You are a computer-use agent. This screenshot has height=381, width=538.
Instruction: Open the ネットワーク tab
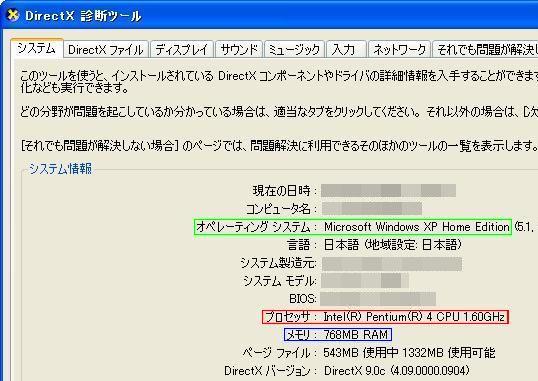[399, 50]
